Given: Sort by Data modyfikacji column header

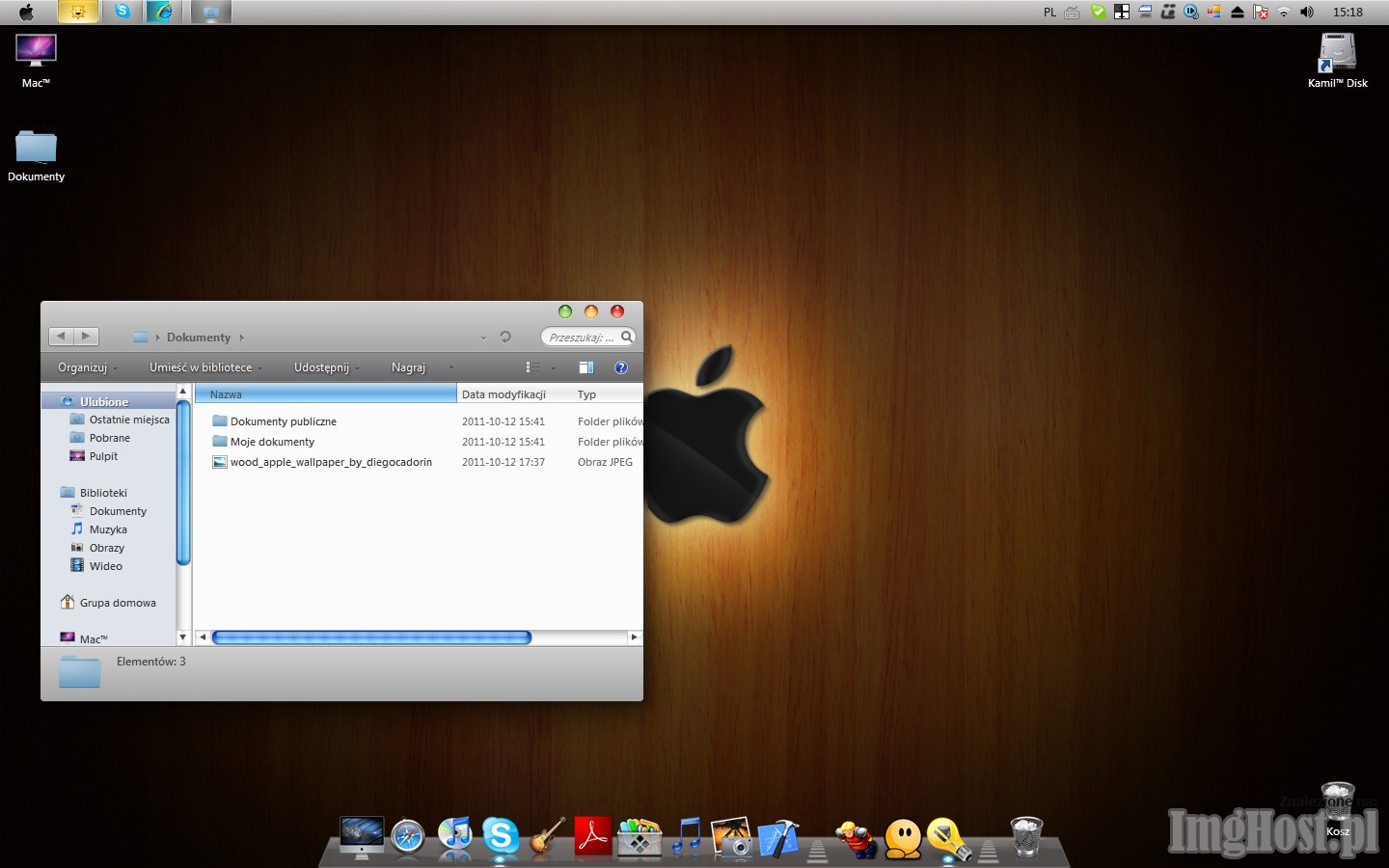Looking at the screenshot, I should 514,393.
